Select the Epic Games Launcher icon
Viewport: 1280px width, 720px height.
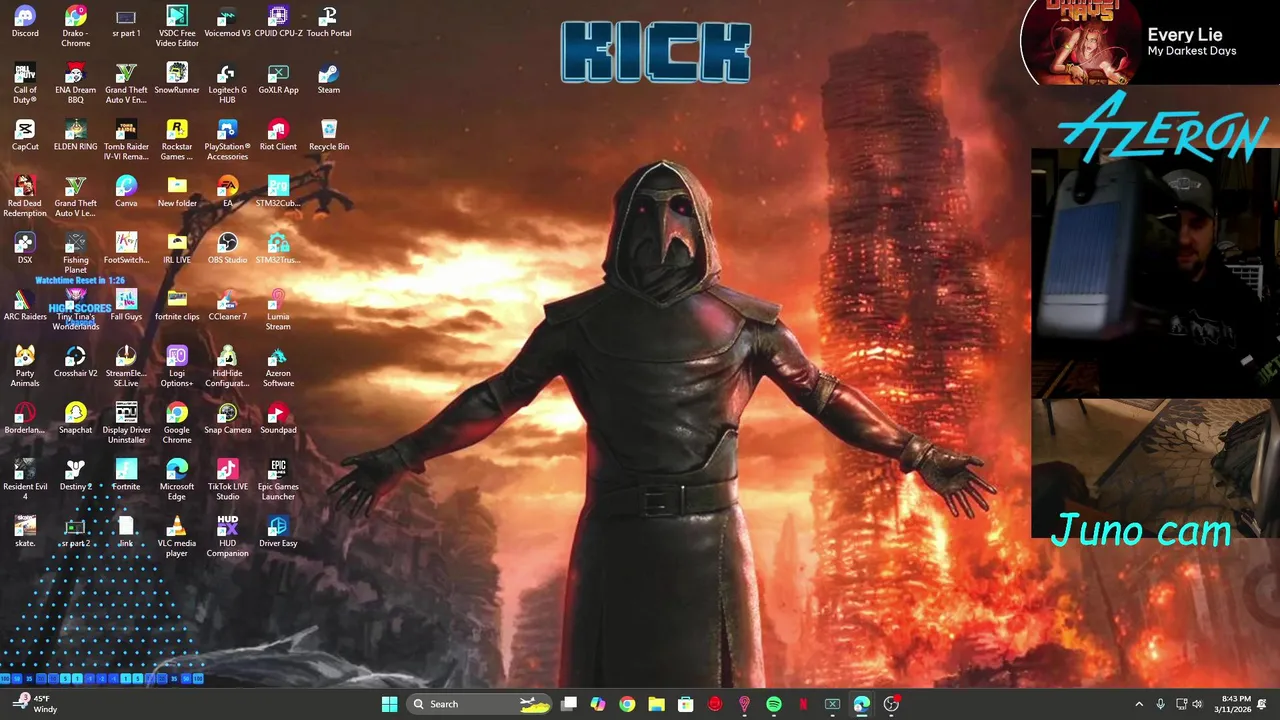pos(278,481)
